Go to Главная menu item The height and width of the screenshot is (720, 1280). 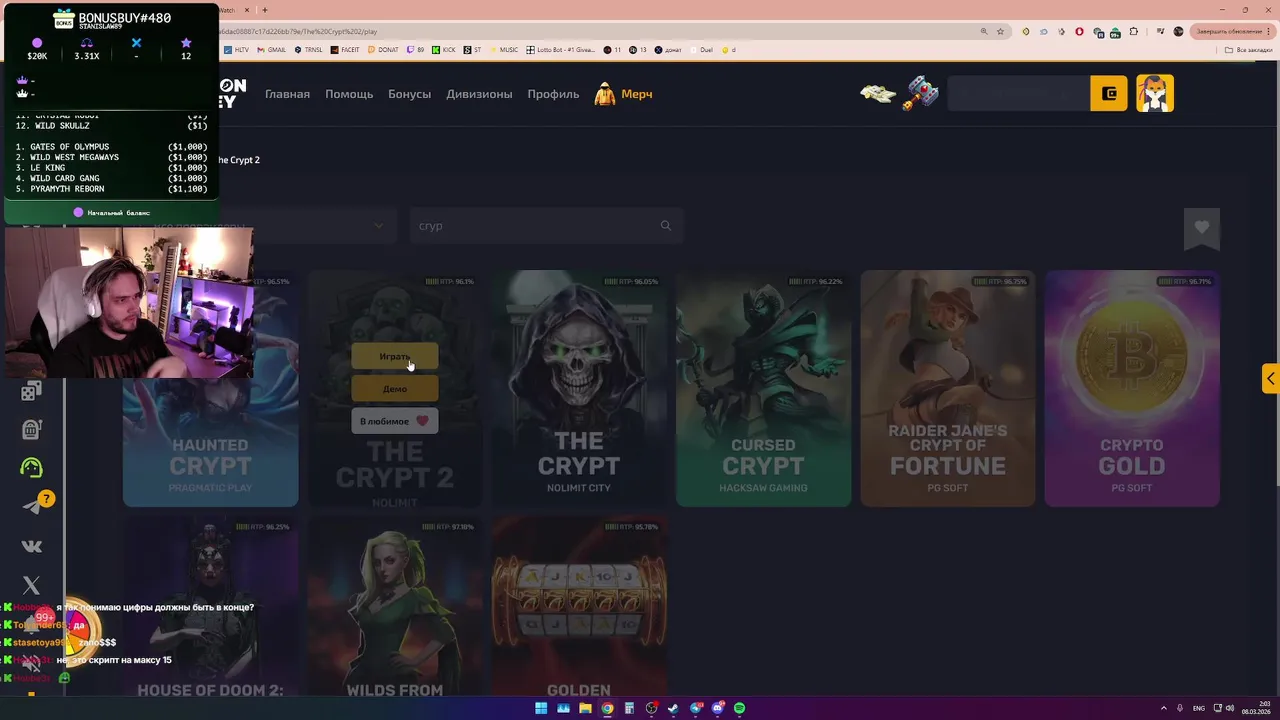(287, 94)
